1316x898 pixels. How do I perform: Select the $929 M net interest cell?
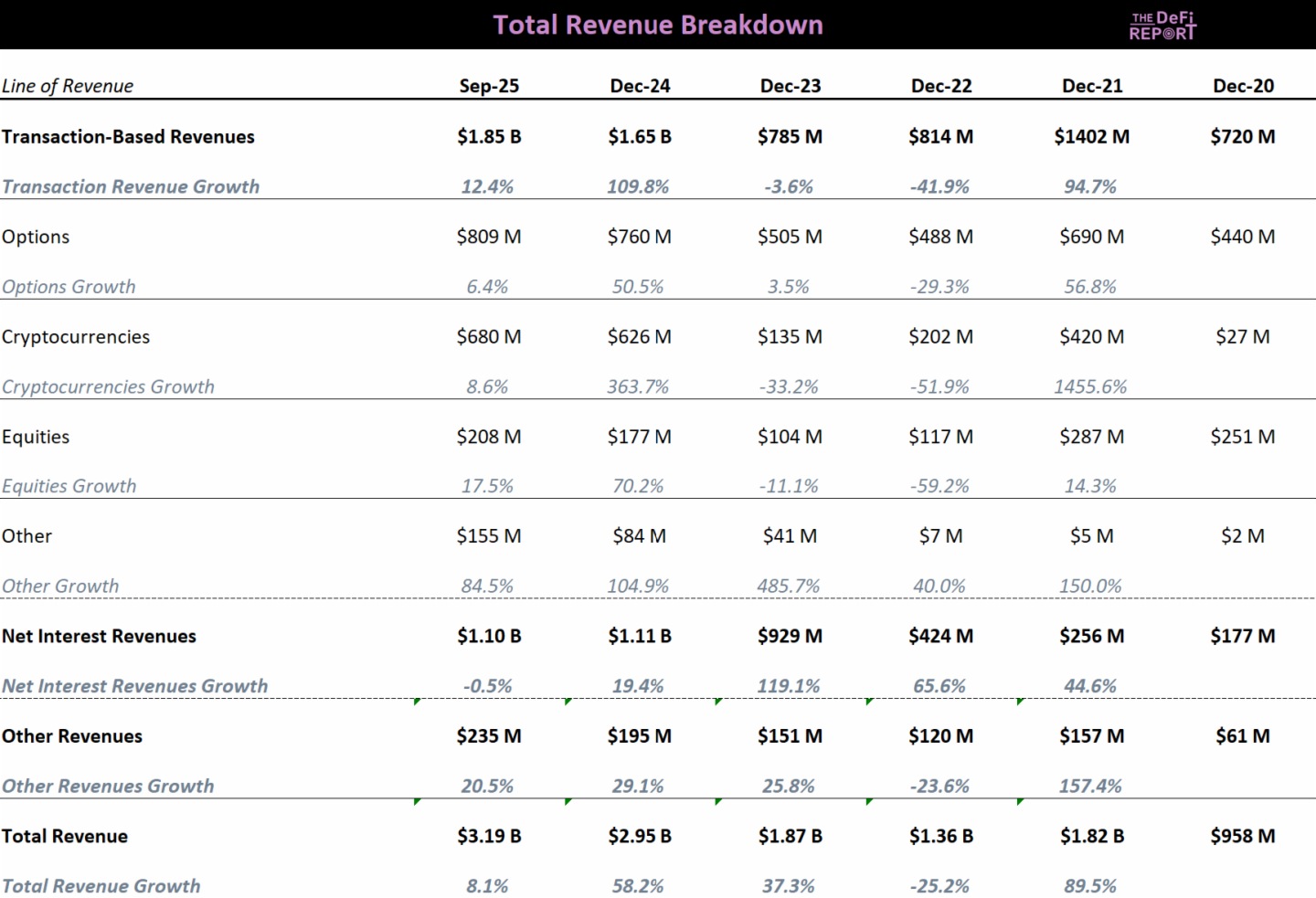coord(790,636)
